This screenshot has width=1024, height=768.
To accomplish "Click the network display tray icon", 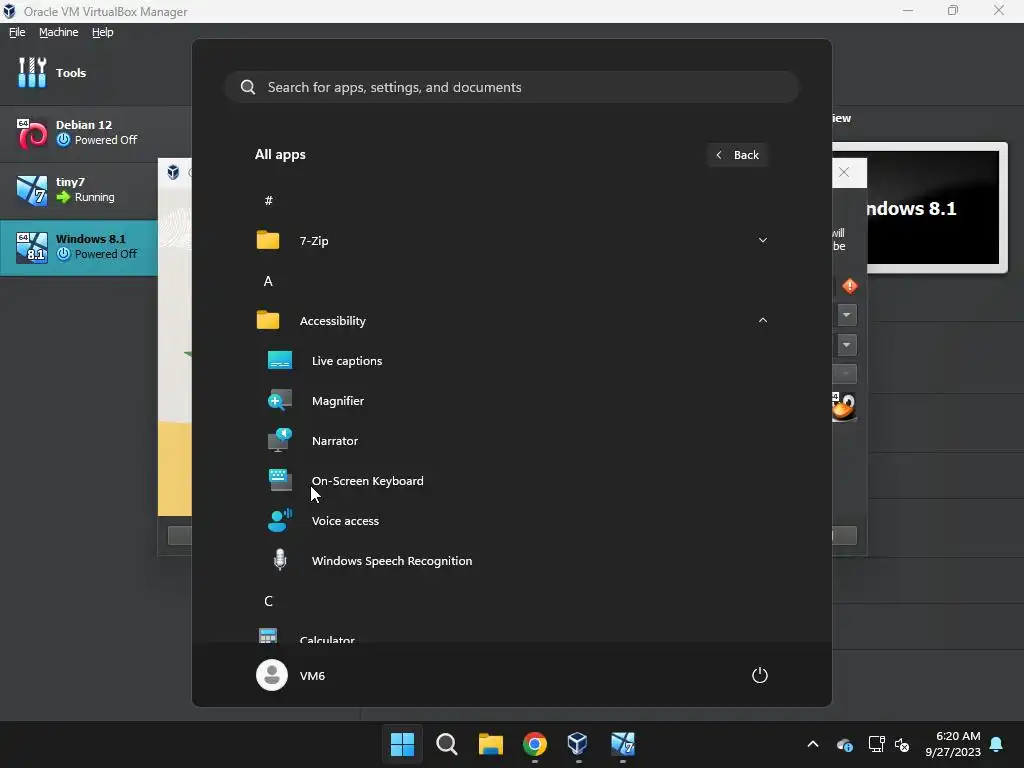I will click(x=876, y=744).
